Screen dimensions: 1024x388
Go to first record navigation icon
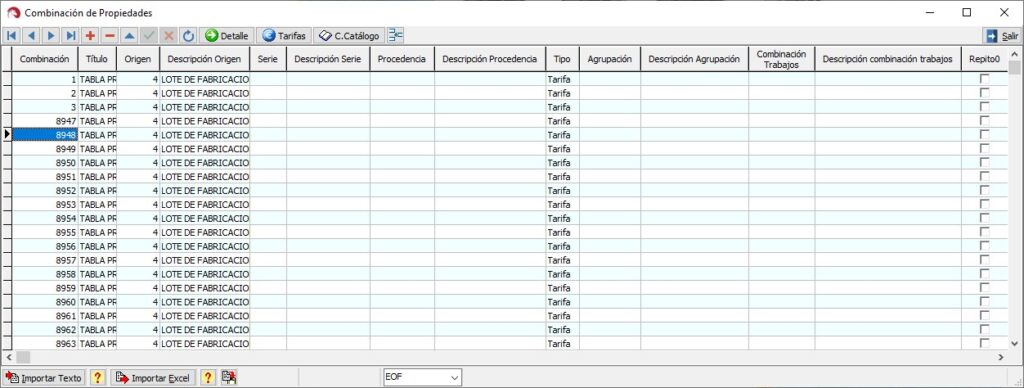(11, 36)
